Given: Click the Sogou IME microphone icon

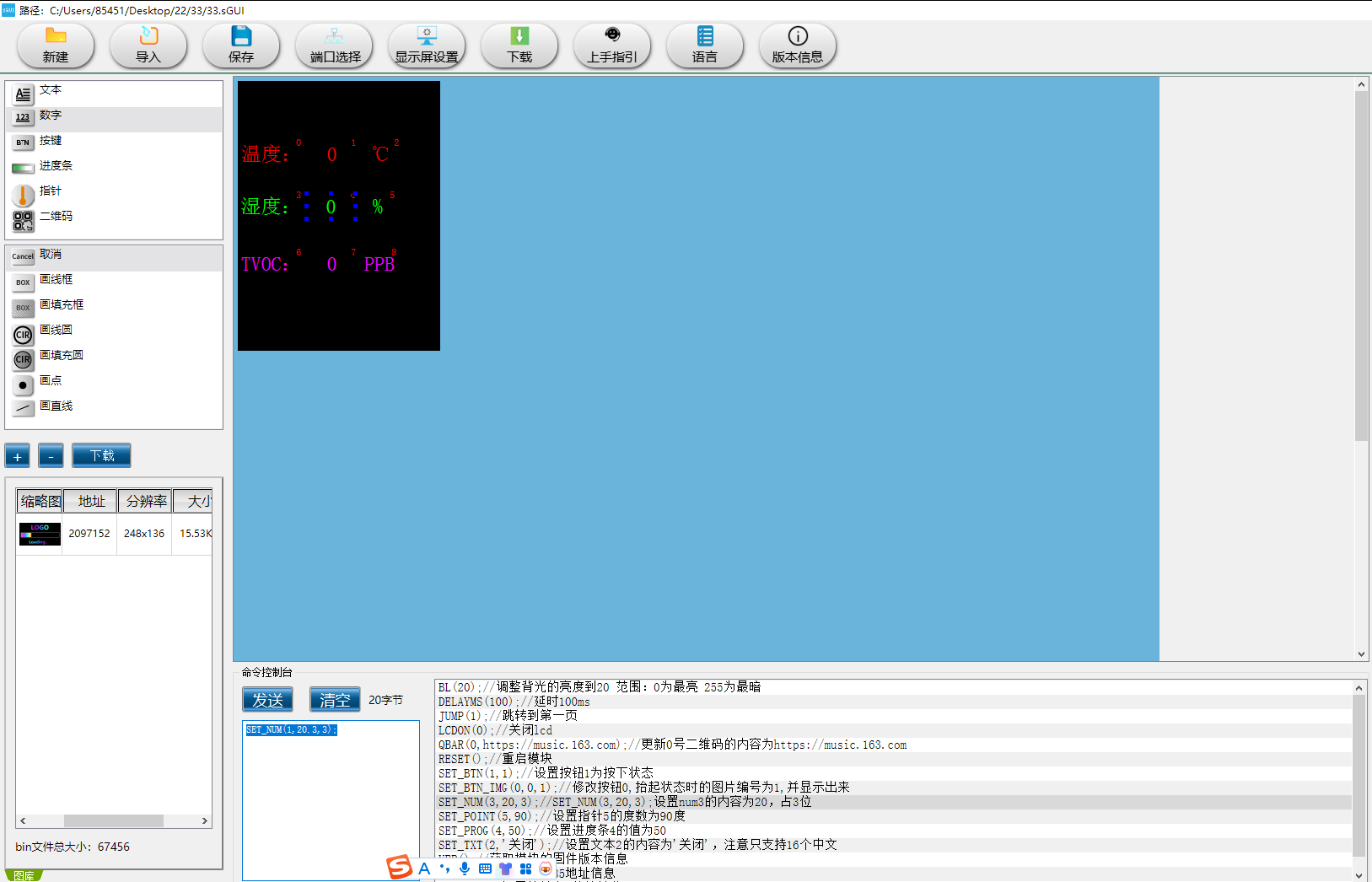Looking at the screenshot, I should tap(465, 869).
